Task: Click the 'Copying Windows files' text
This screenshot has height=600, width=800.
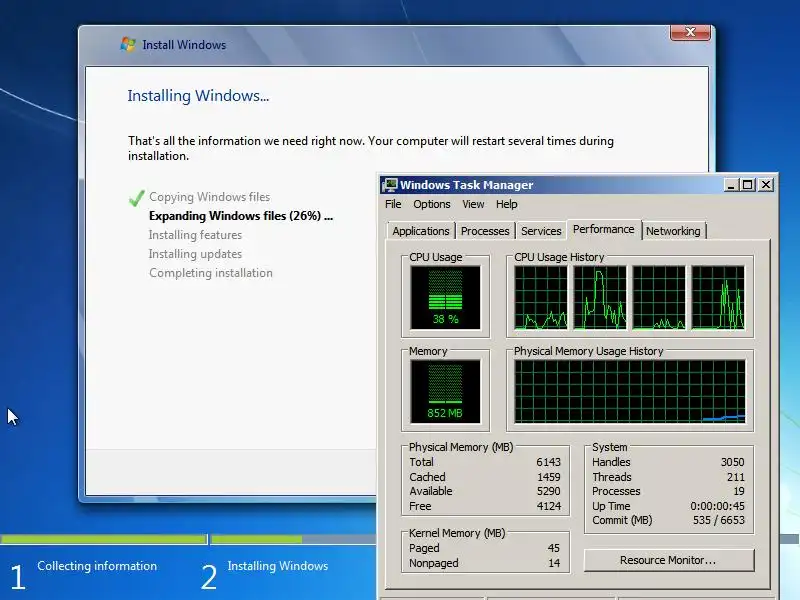Action: pos(210,197)
